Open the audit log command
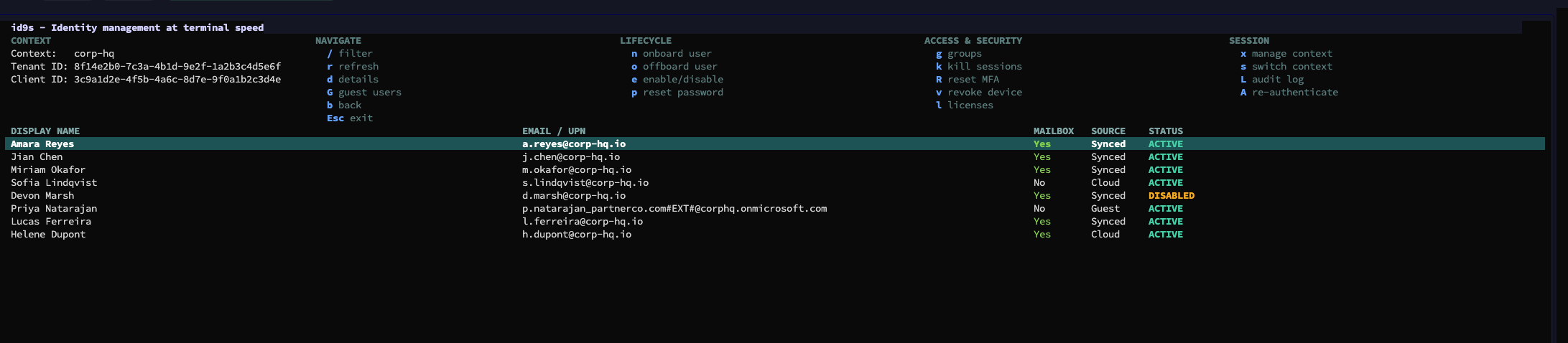 point(1272,80)
